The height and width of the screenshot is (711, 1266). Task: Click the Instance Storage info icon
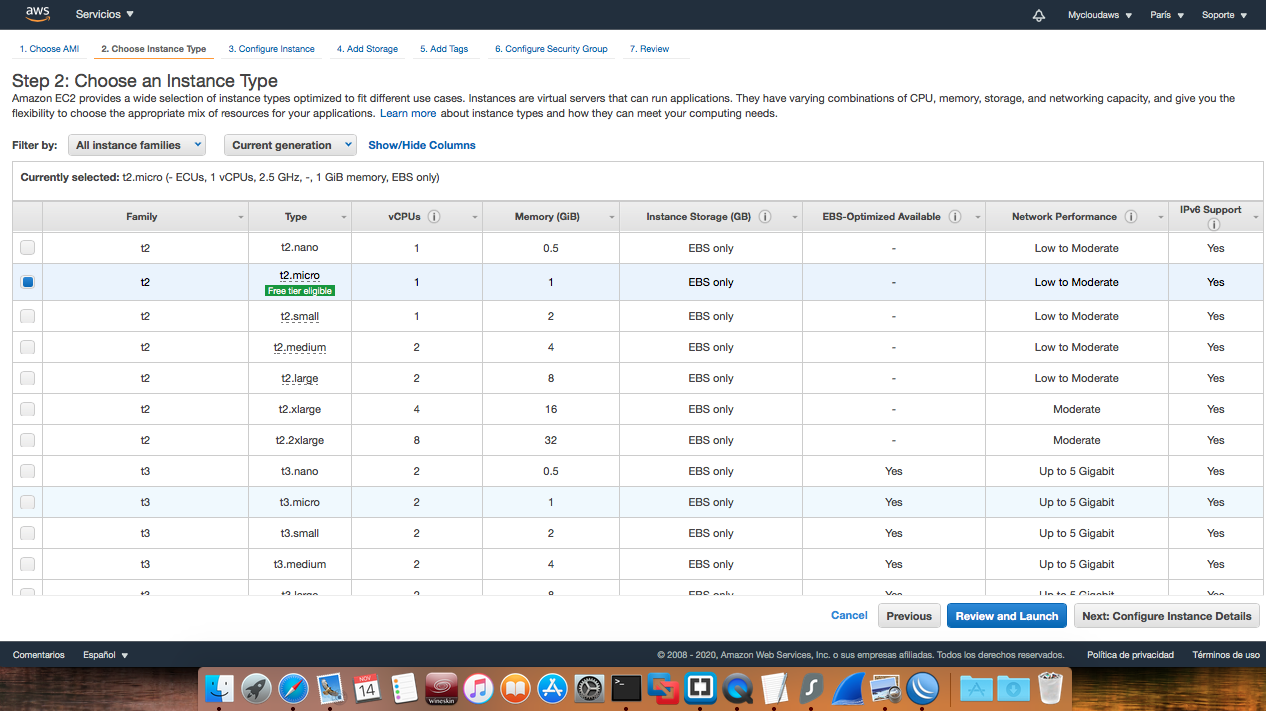coord(765,216)
